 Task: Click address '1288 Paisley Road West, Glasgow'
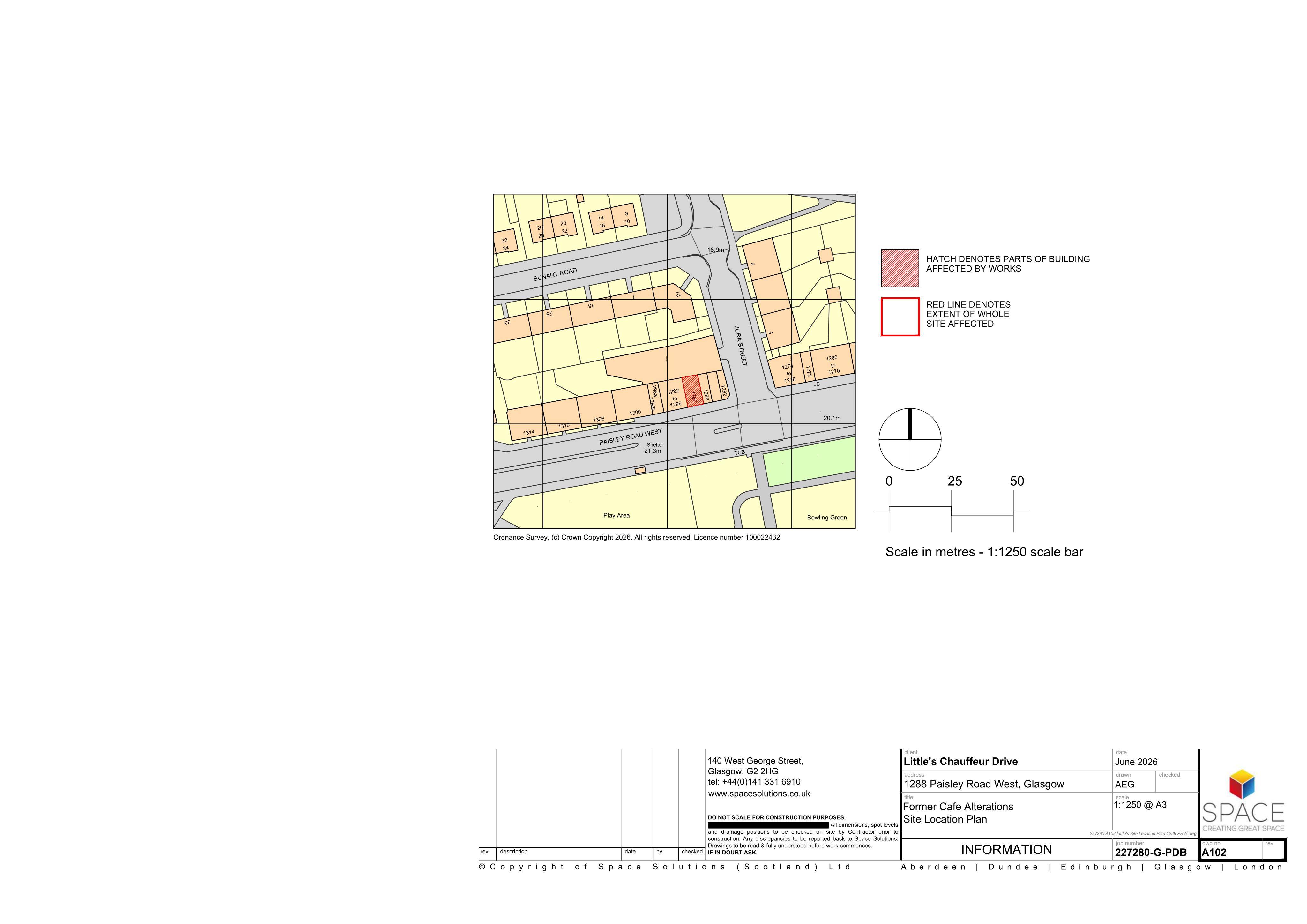[x=984, y=784]
